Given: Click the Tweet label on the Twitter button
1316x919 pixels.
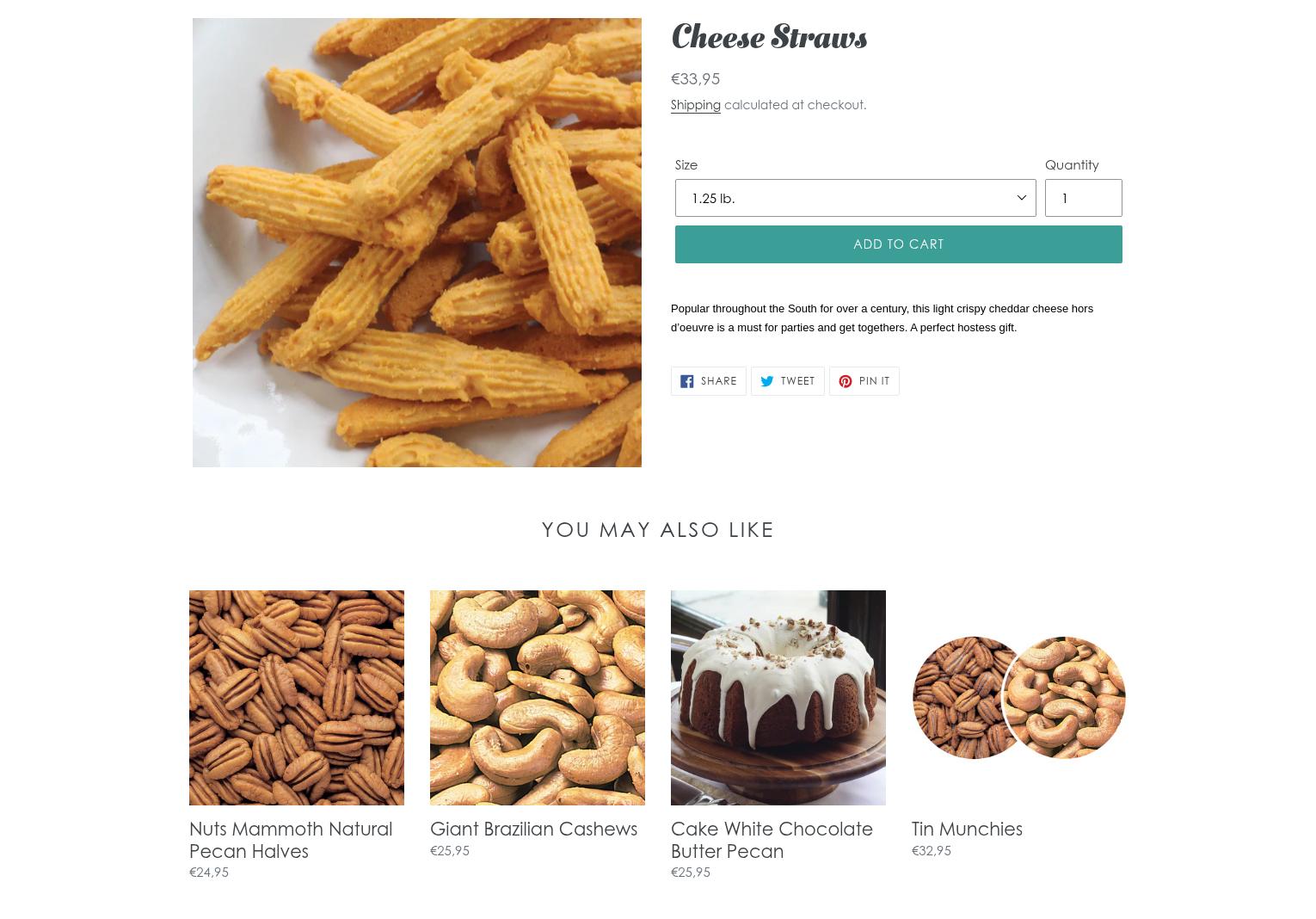Looking at the screenshot, I should point(797,381).
